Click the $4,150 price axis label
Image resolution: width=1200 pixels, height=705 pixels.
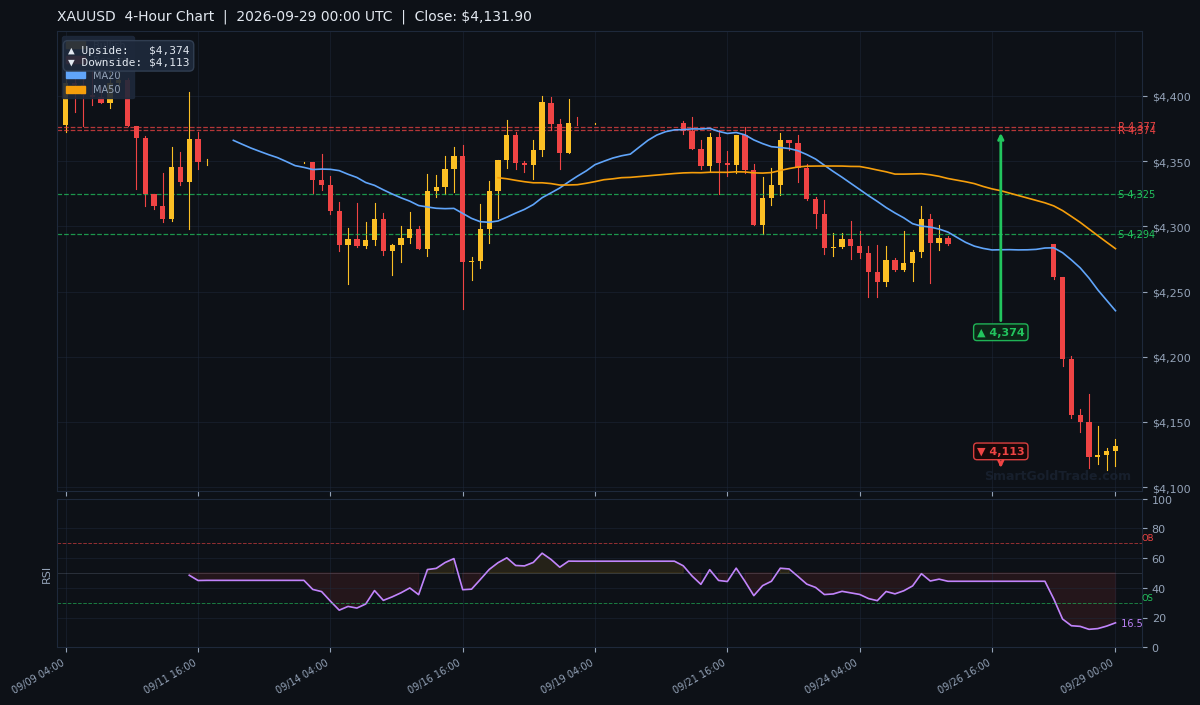1171,423
